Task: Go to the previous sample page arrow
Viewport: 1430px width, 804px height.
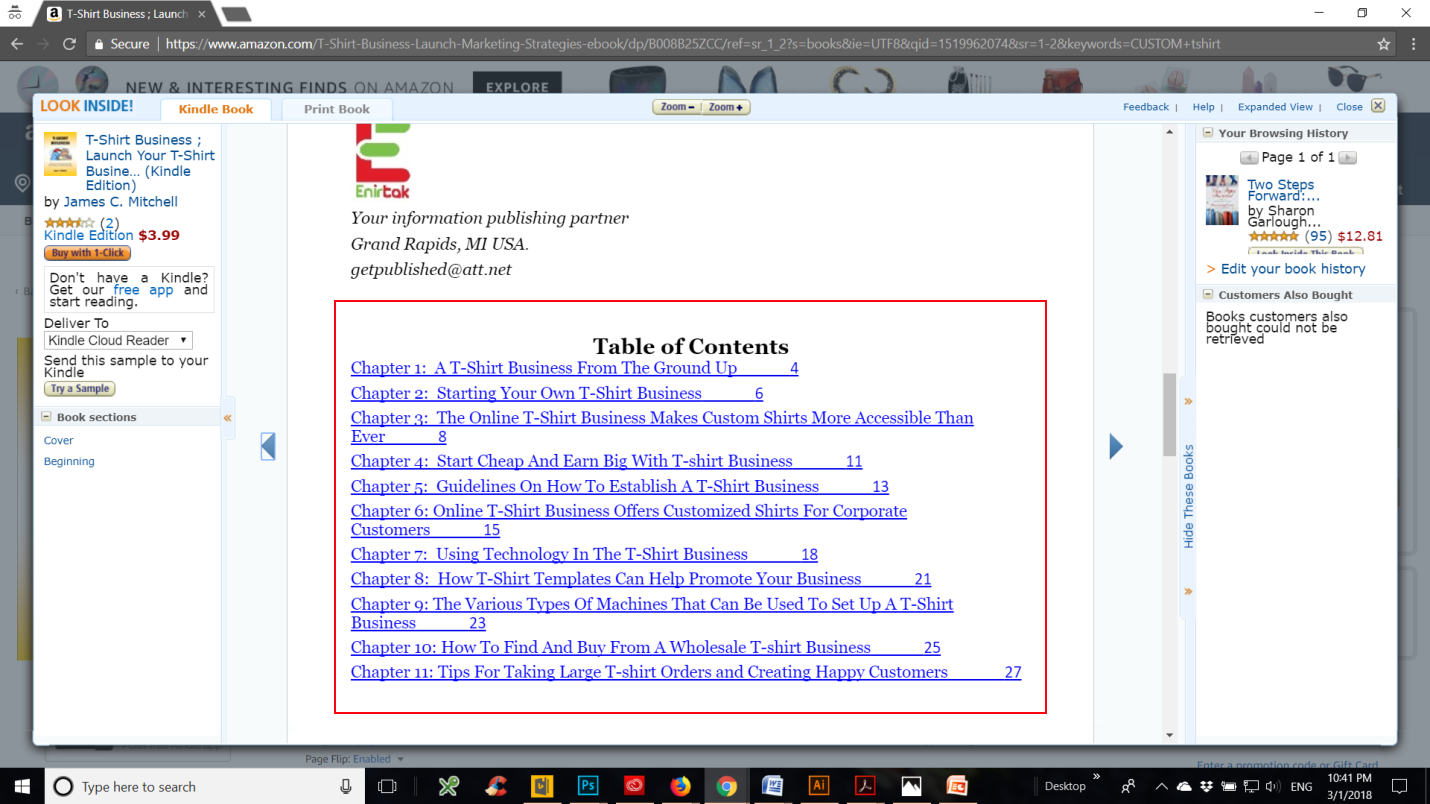Action: point(268,446)
